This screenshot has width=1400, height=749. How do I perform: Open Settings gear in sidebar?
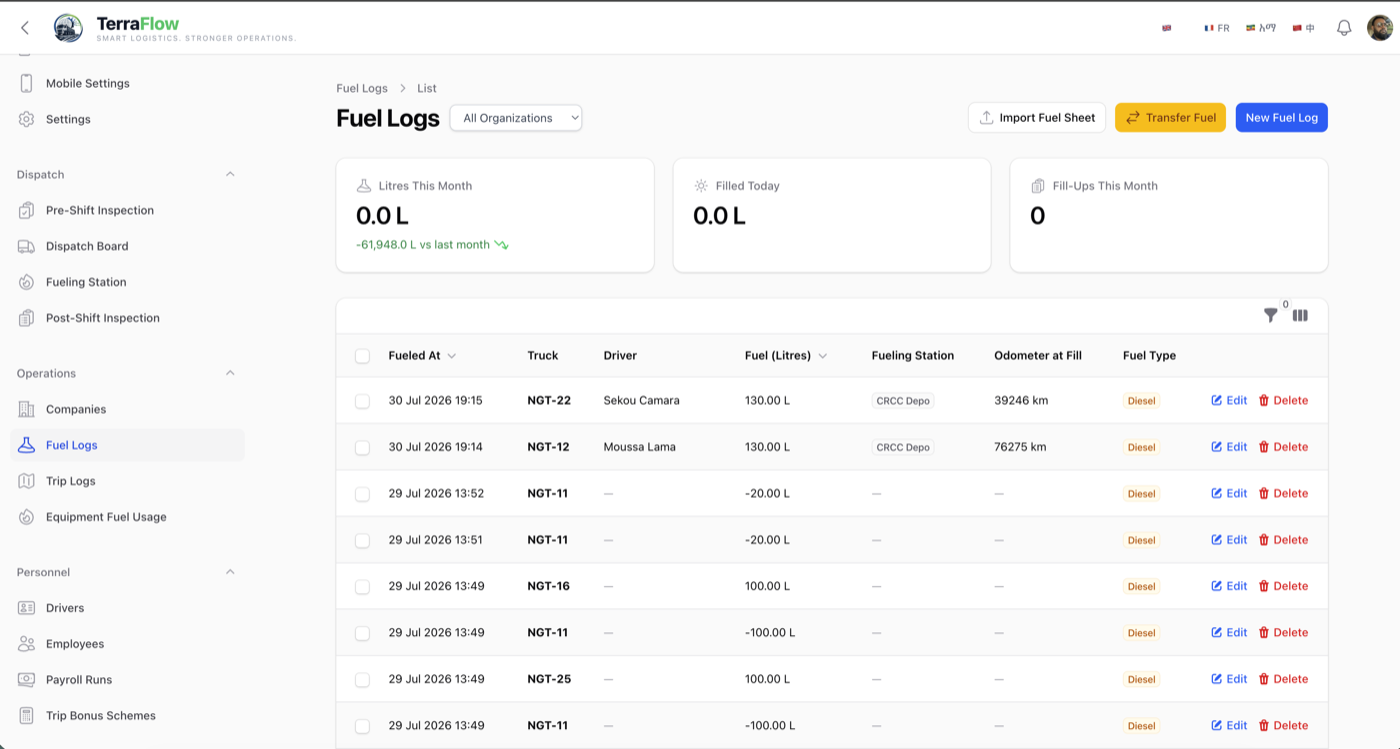[127, 119]
